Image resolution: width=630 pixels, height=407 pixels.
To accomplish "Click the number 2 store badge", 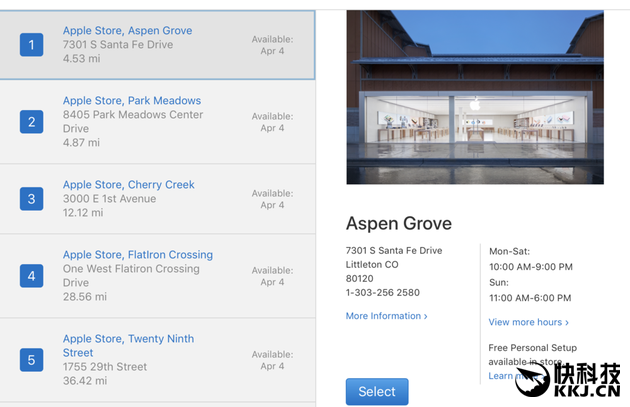I will click(x=31, y=122).
